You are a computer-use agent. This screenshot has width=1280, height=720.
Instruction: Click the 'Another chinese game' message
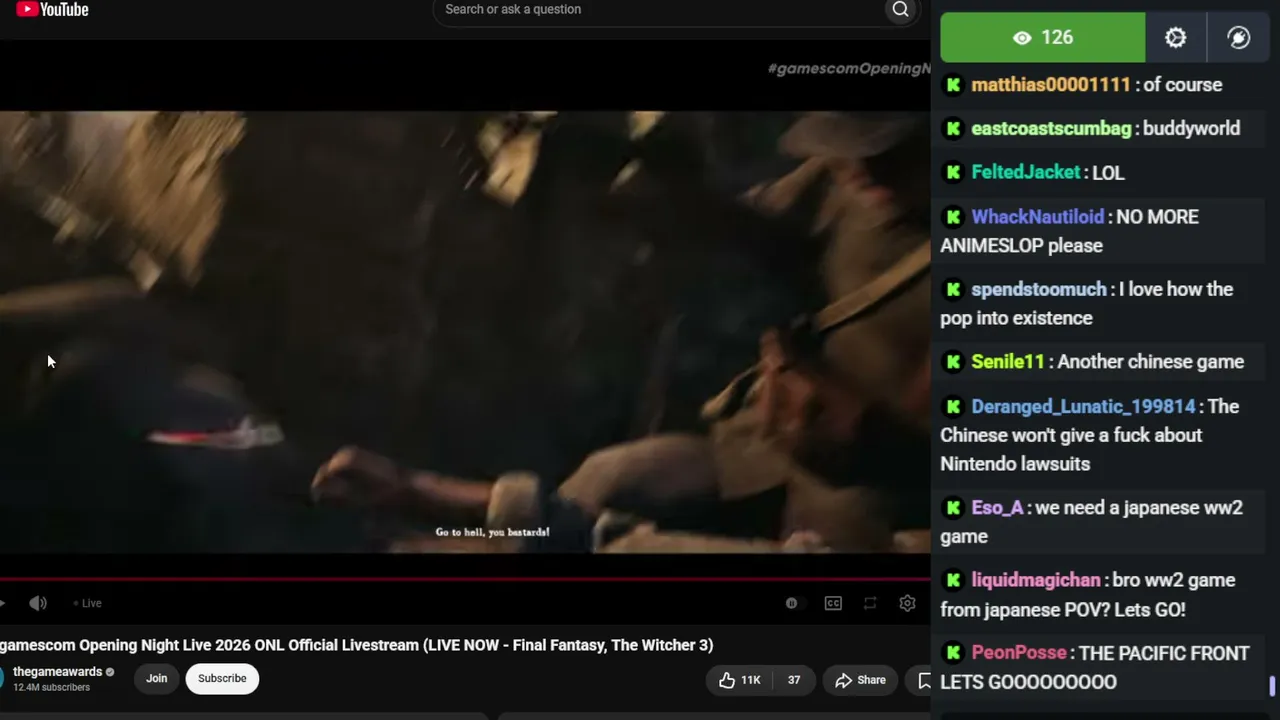click(1150, 362)
